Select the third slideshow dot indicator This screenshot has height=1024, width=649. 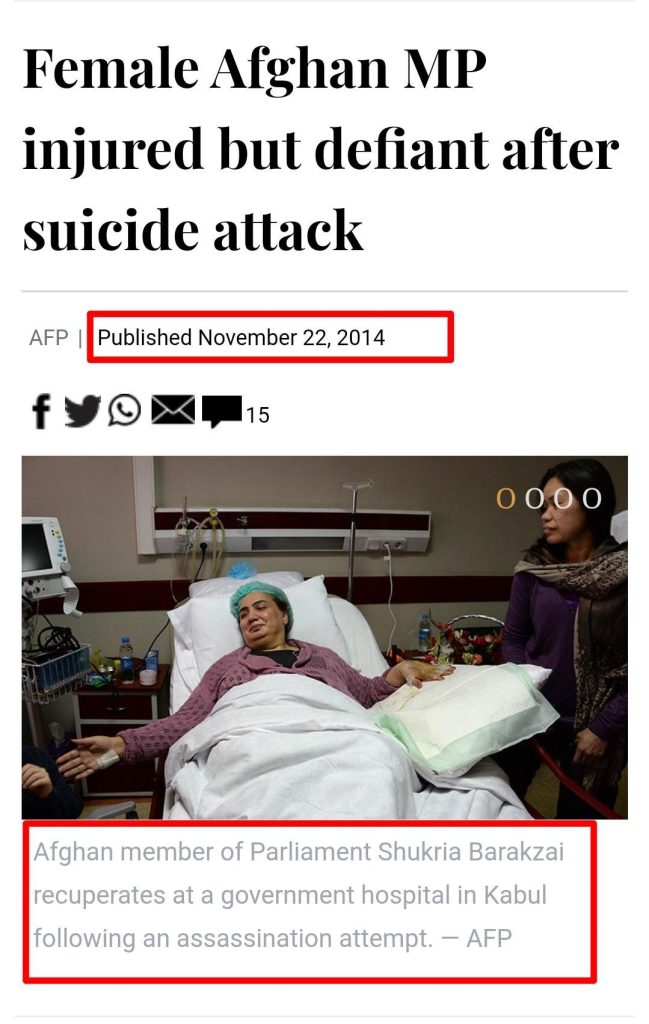coord(563,498)
